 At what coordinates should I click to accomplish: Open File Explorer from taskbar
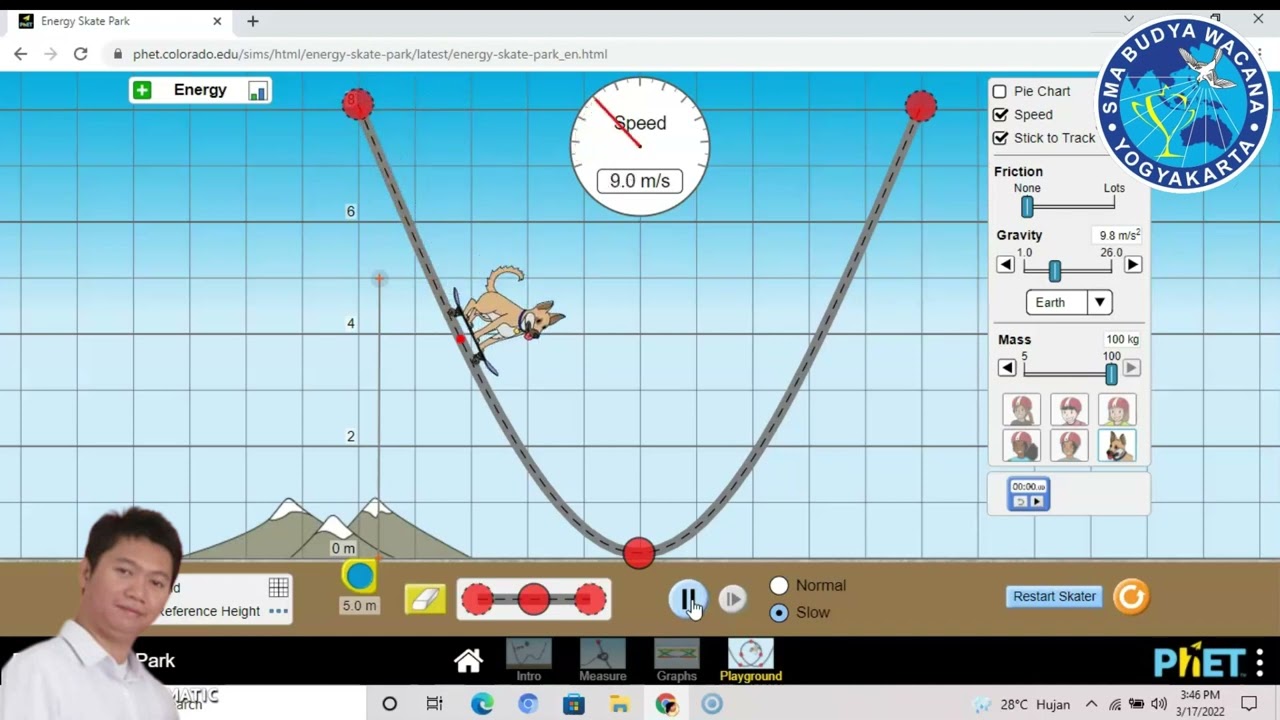[620, 704]
